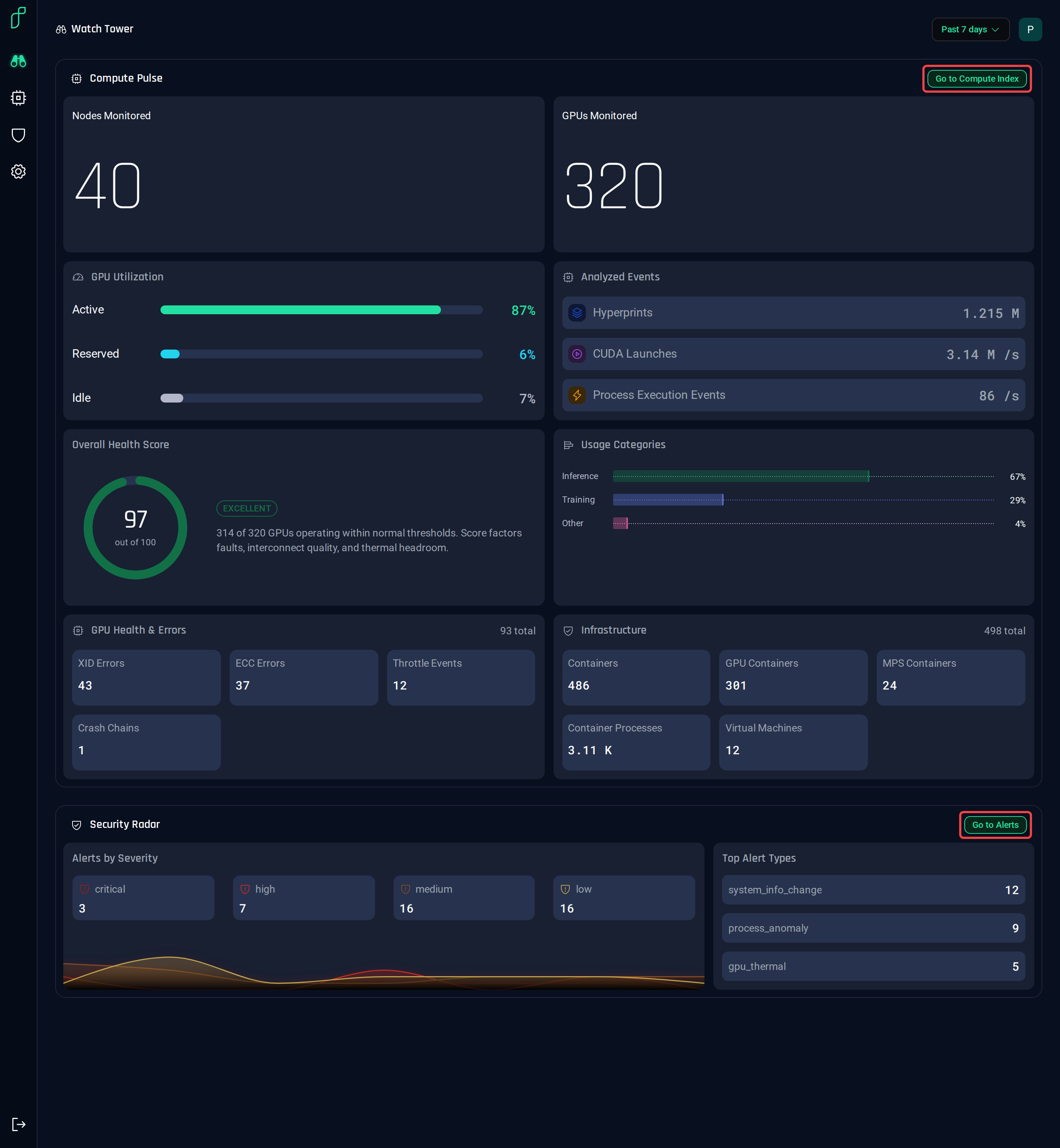The width and height of the screenshot is (1060, 1148).
Task: Click the Security Radar shield icon
Action: (76, 825)
